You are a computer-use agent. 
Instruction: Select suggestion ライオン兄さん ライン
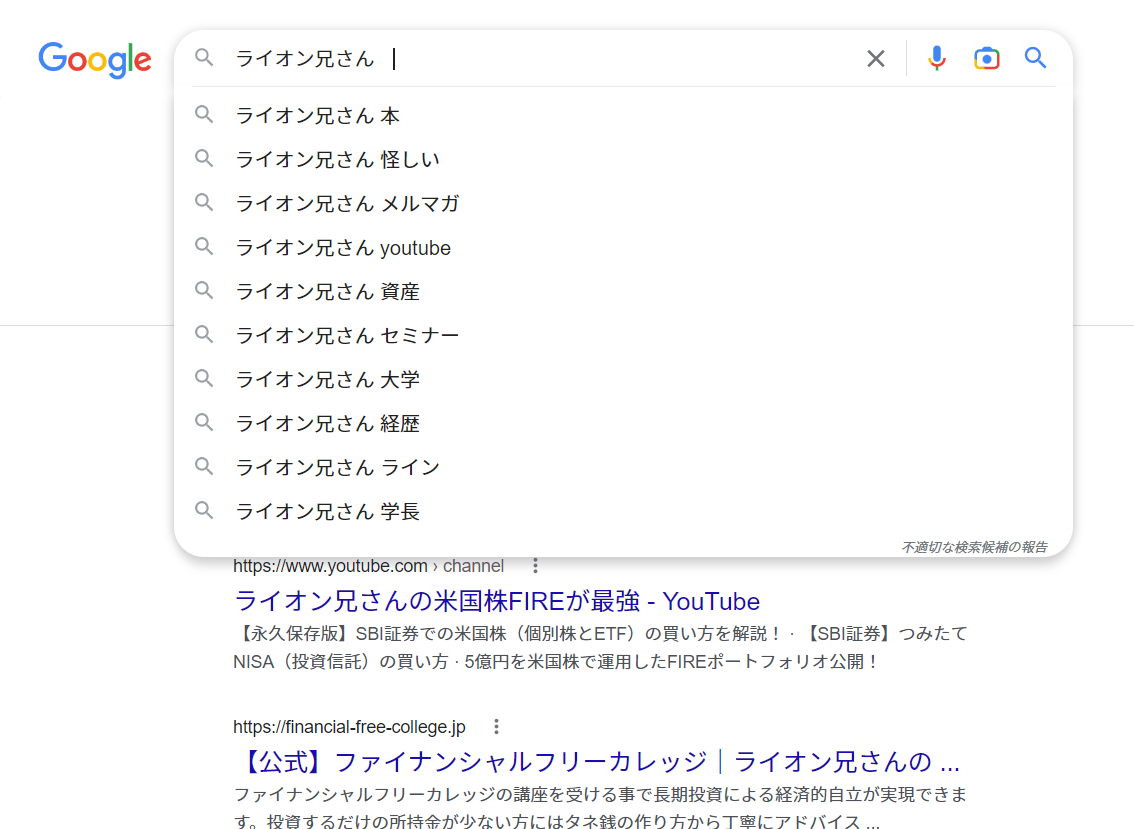pyautogui.click(x=623, y=467)
